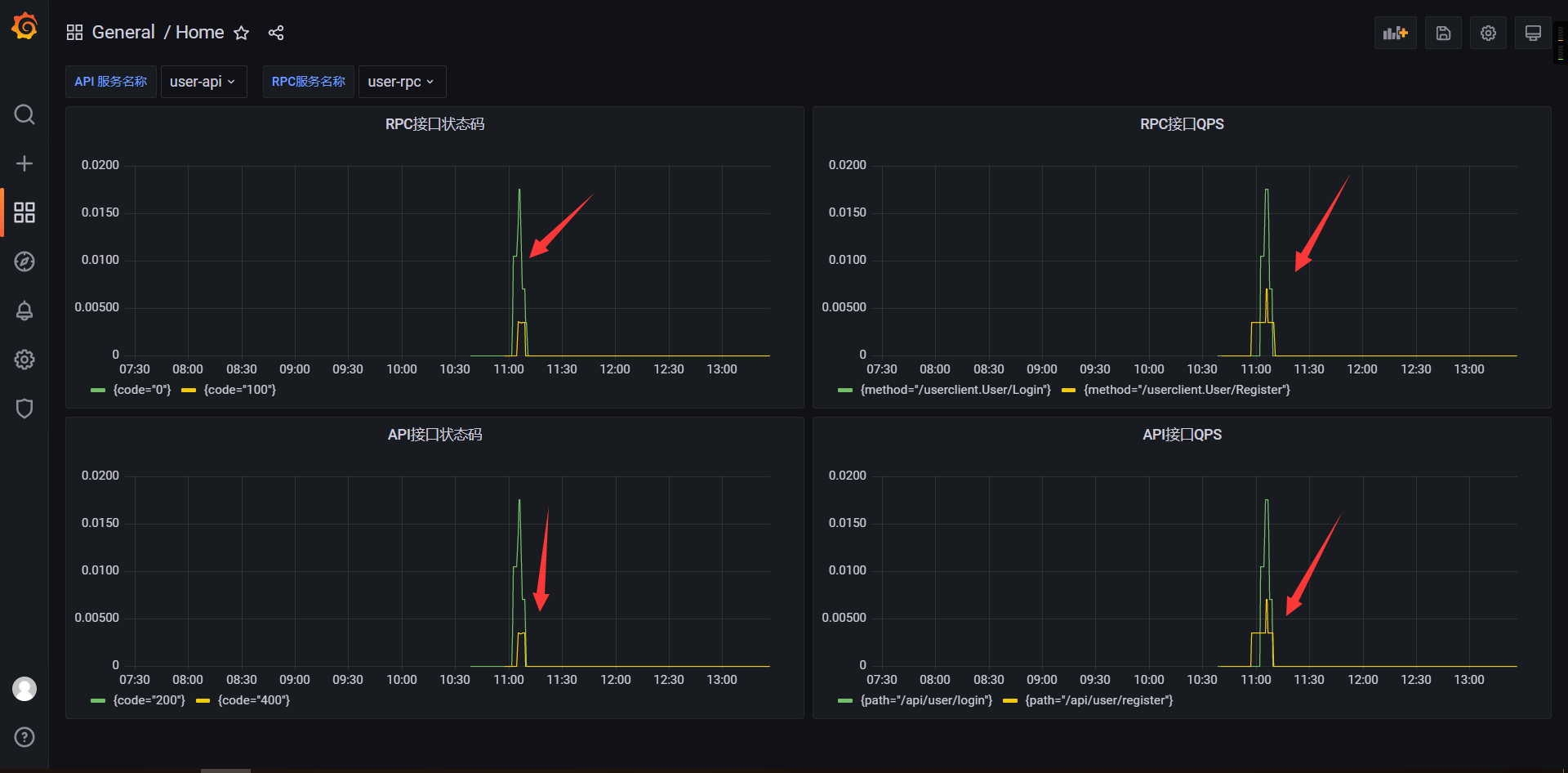Toggle the {code="400"} legend series
1568x773 pixels.
254,700
